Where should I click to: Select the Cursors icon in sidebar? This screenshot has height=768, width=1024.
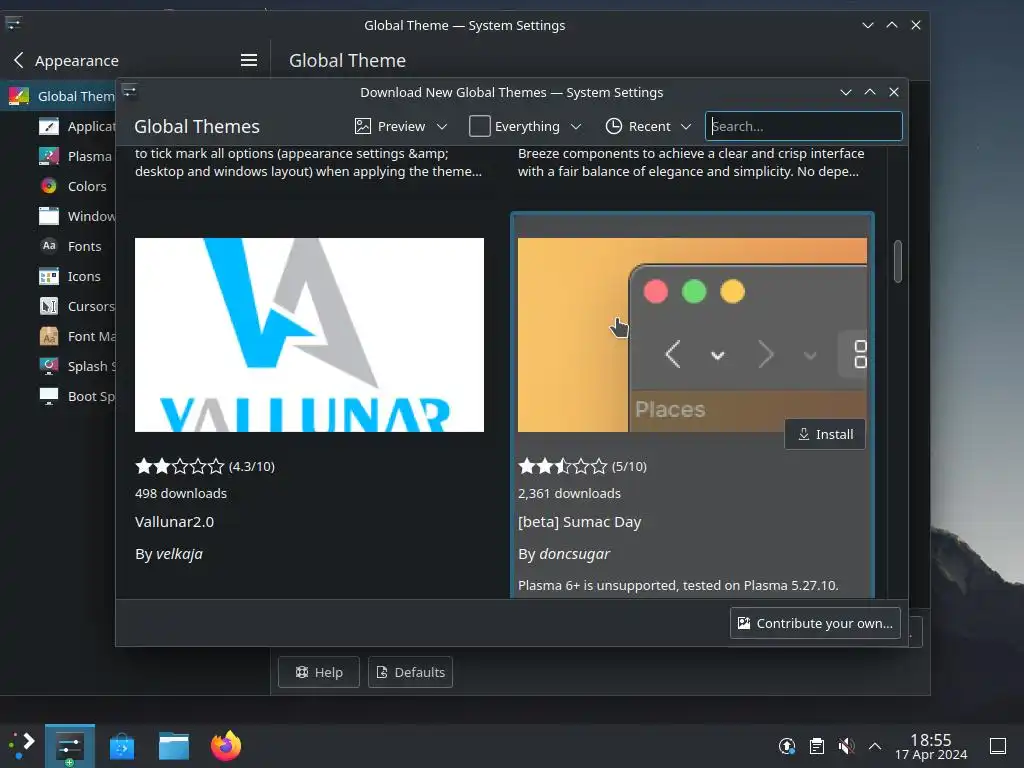pos(49,306)
